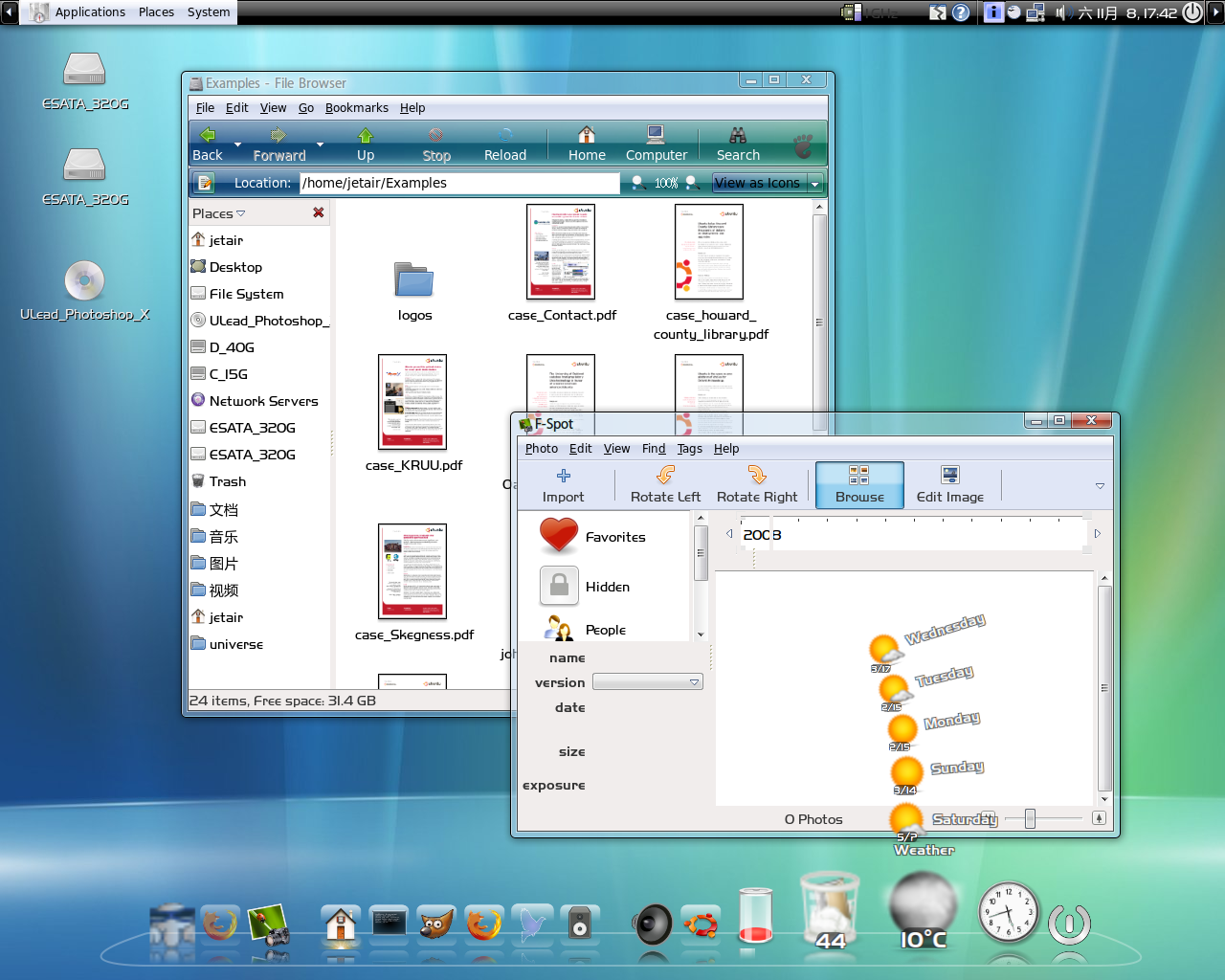Viewport: 1225px width, 980px height.
Task: Open the Photo menu in F-Spot
Action: click(x=542, y=449)
